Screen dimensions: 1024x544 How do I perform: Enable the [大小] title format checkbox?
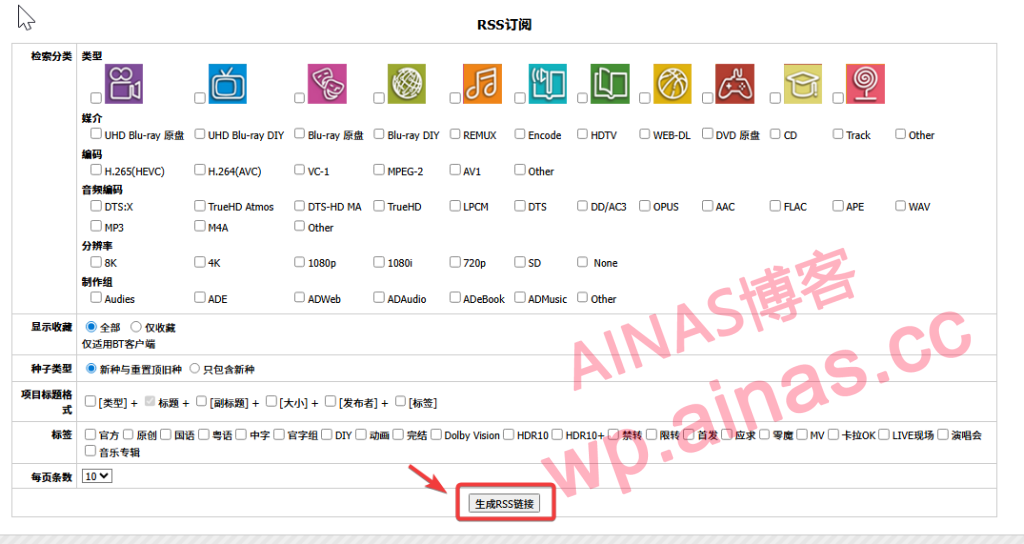tap(272, 401)
